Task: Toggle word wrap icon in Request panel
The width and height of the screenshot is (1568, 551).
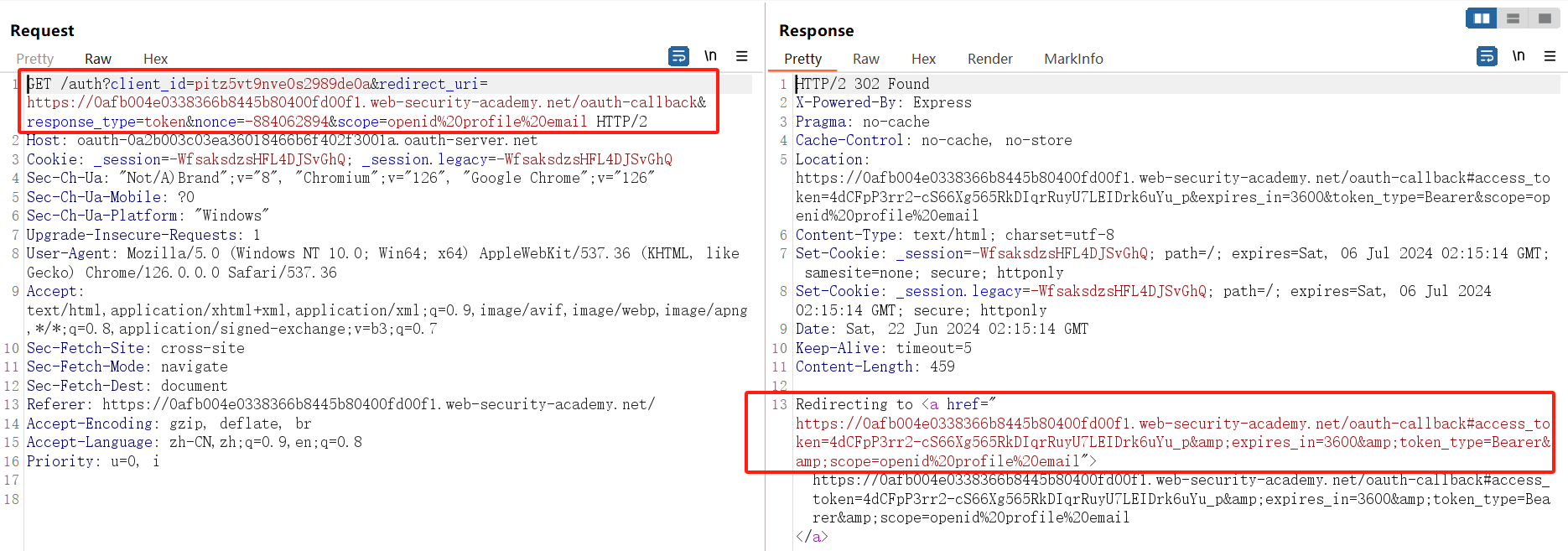Action: (x=678, y=56)
